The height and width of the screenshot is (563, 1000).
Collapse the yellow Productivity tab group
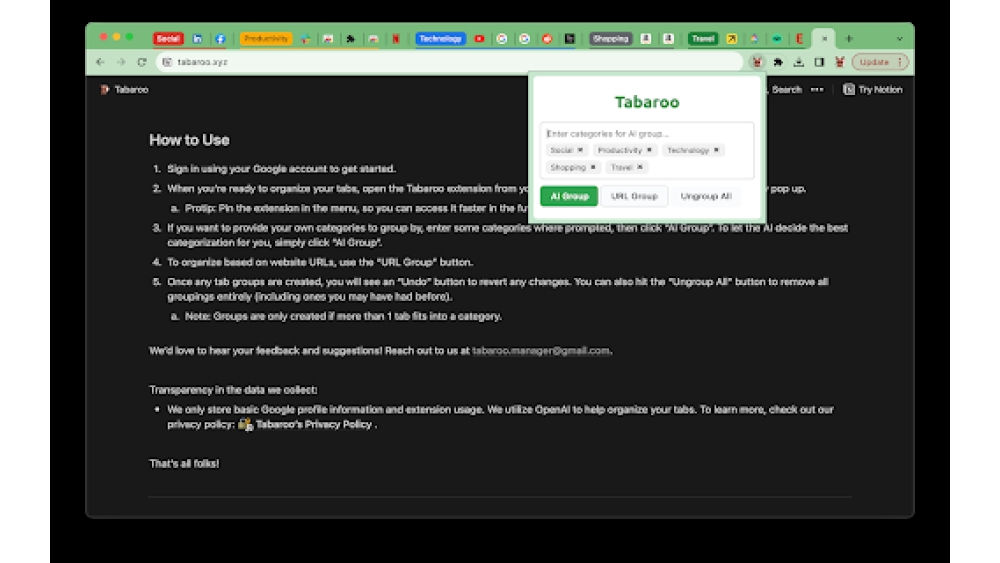[x=266, y=39]
